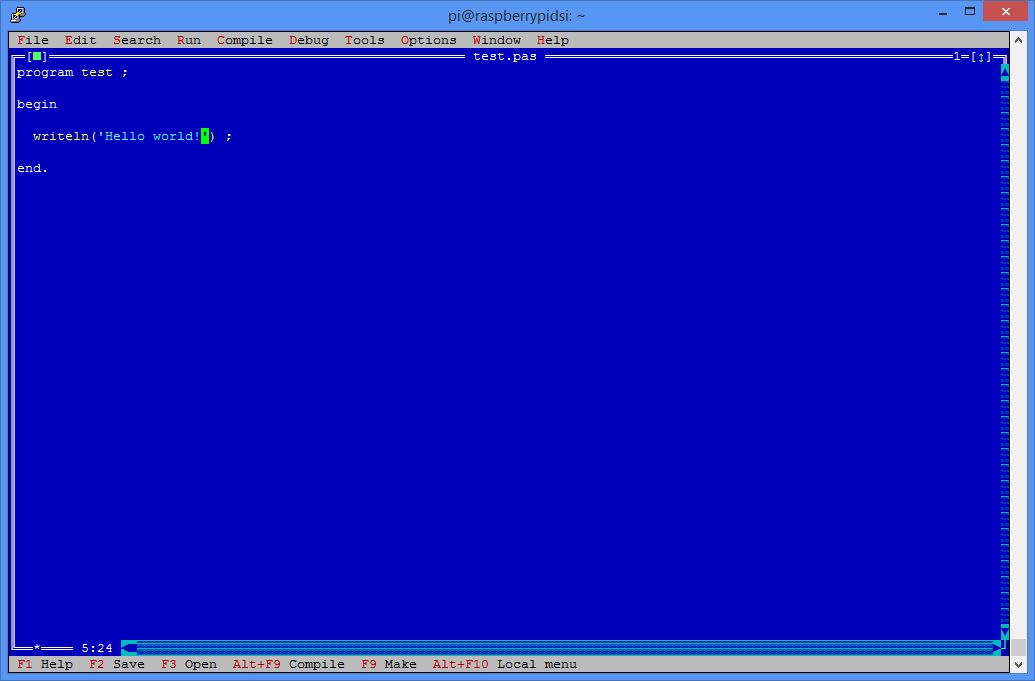1035x681 pixels.
Task: Close test.pas window with the green close box
Action: pyautogui.click(x=37, y=56)
